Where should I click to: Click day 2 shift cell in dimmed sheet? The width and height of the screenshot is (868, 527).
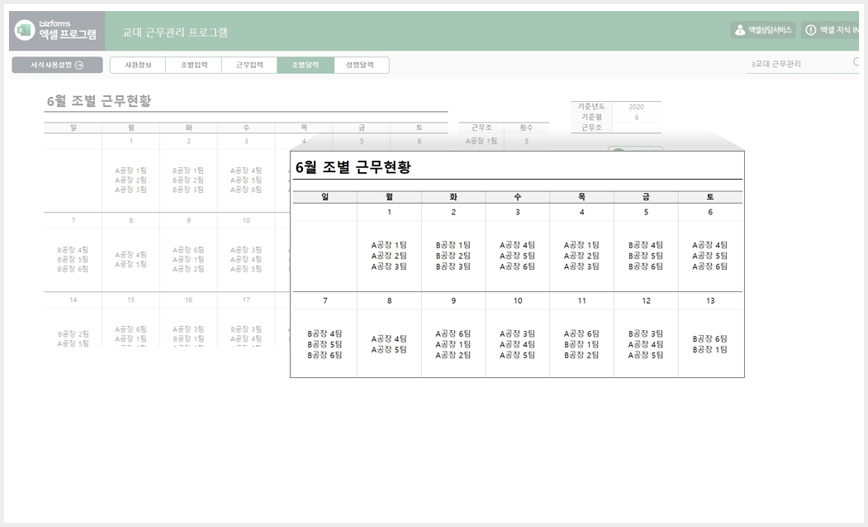click(188, 180)
